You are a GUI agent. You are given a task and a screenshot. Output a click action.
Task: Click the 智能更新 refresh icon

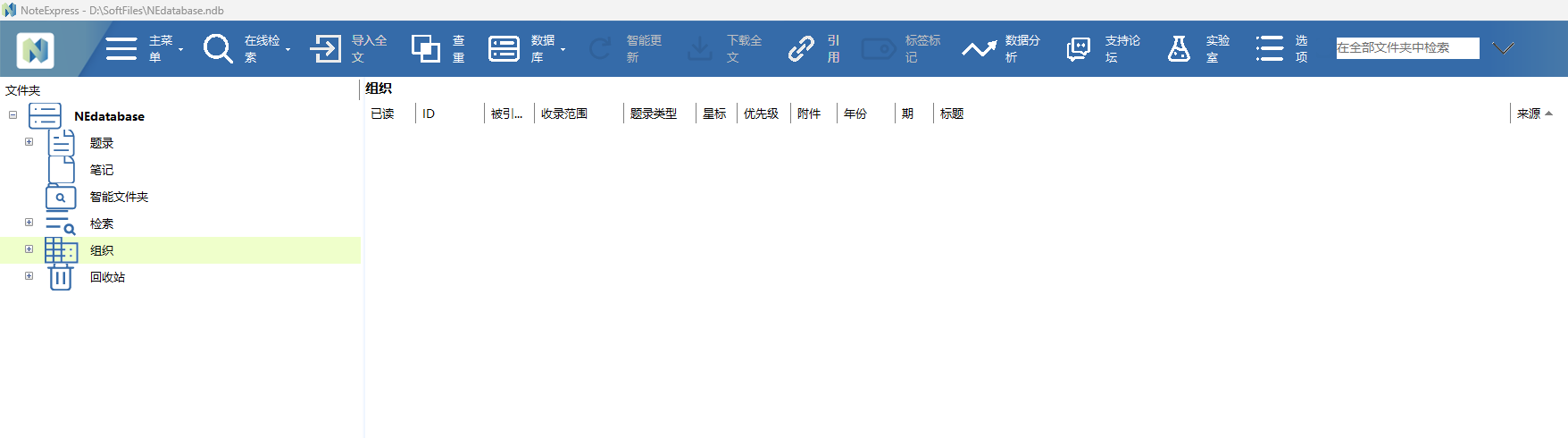600,48
